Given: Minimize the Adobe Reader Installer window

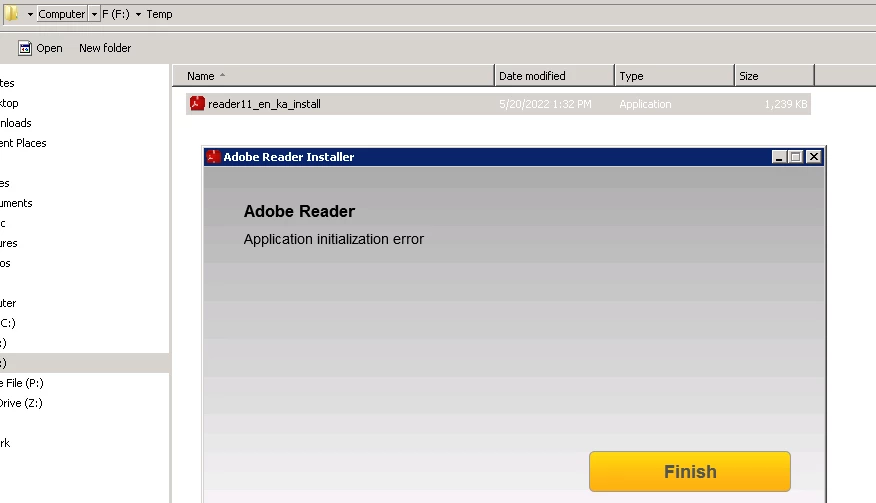Looking at the screenshot, I should pos(779,157).
